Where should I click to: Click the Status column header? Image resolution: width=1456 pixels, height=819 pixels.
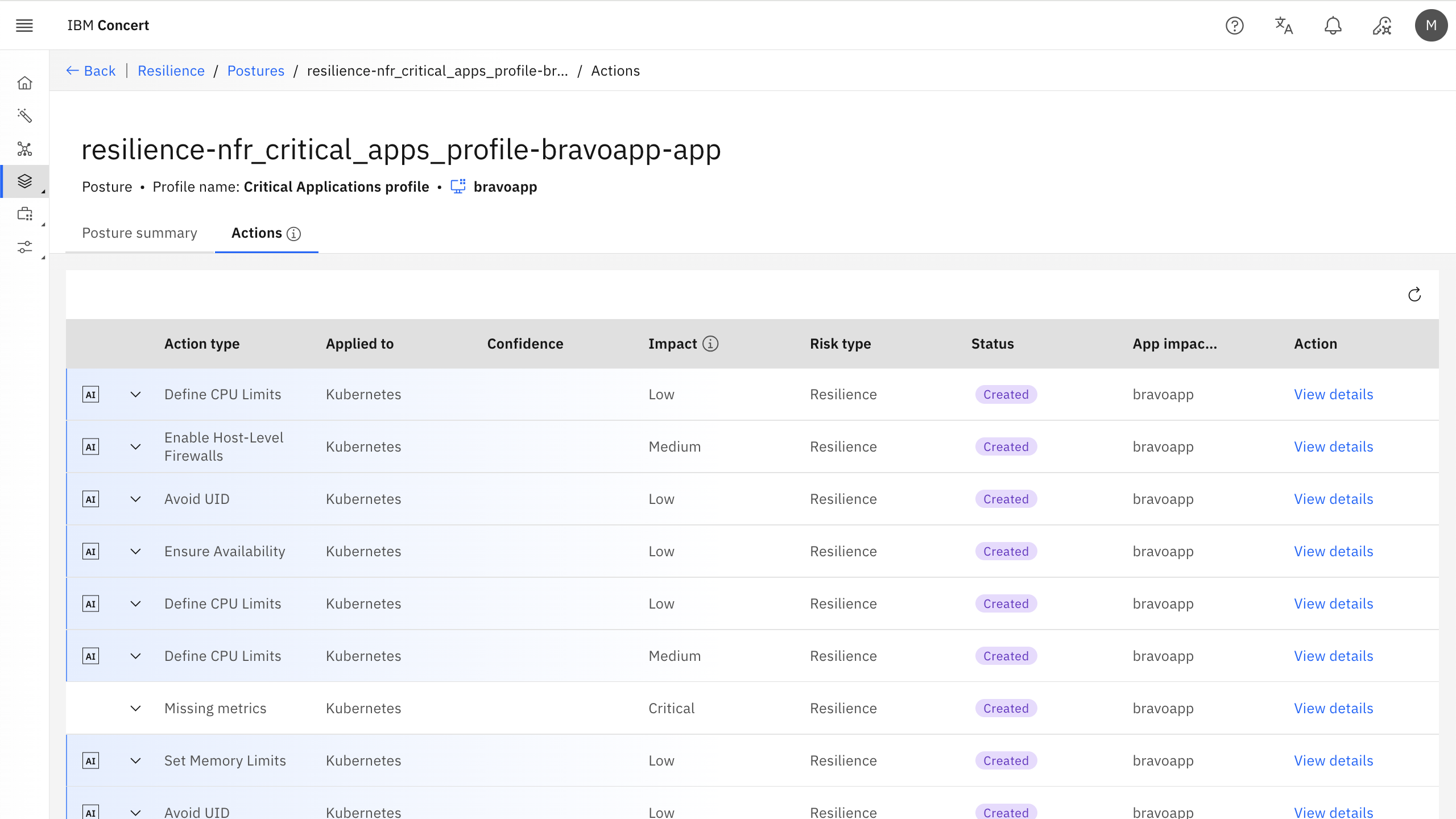pos(992,344)
